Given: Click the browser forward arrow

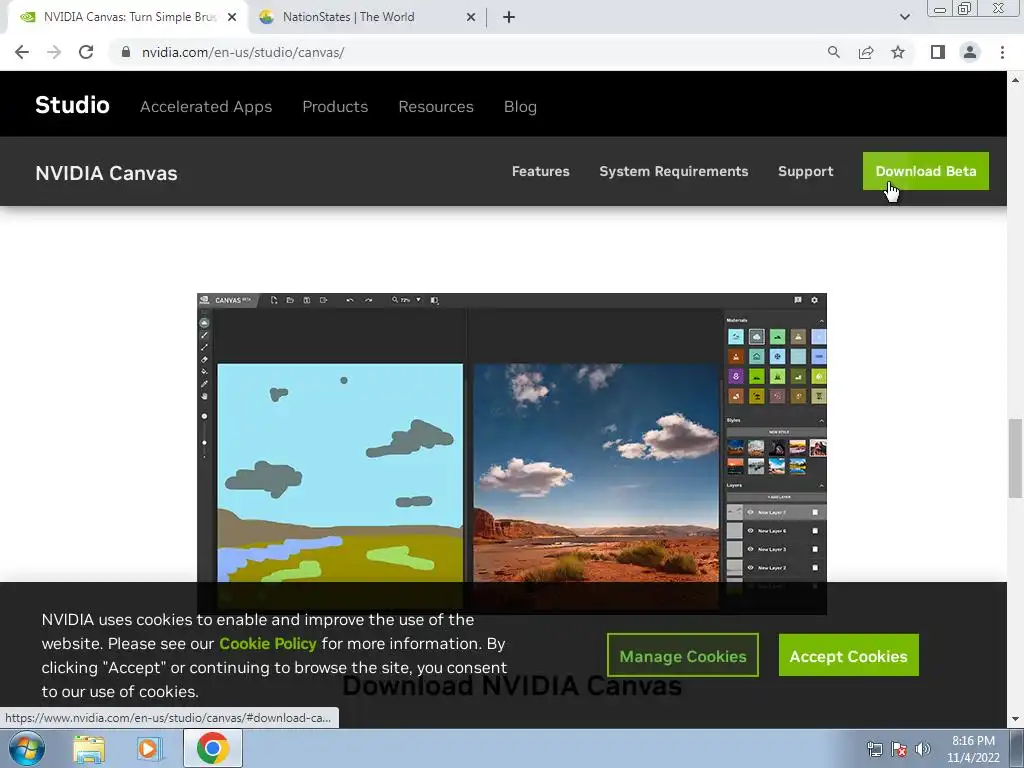Looking at the screenshot, I should [54, 52].
